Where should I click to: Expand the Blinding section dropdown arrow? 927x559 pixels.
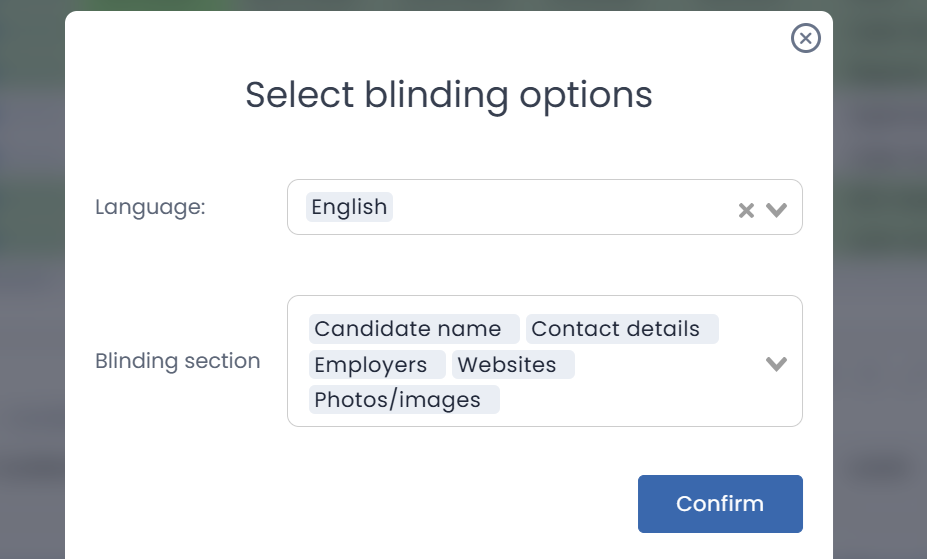coord(777,364)
